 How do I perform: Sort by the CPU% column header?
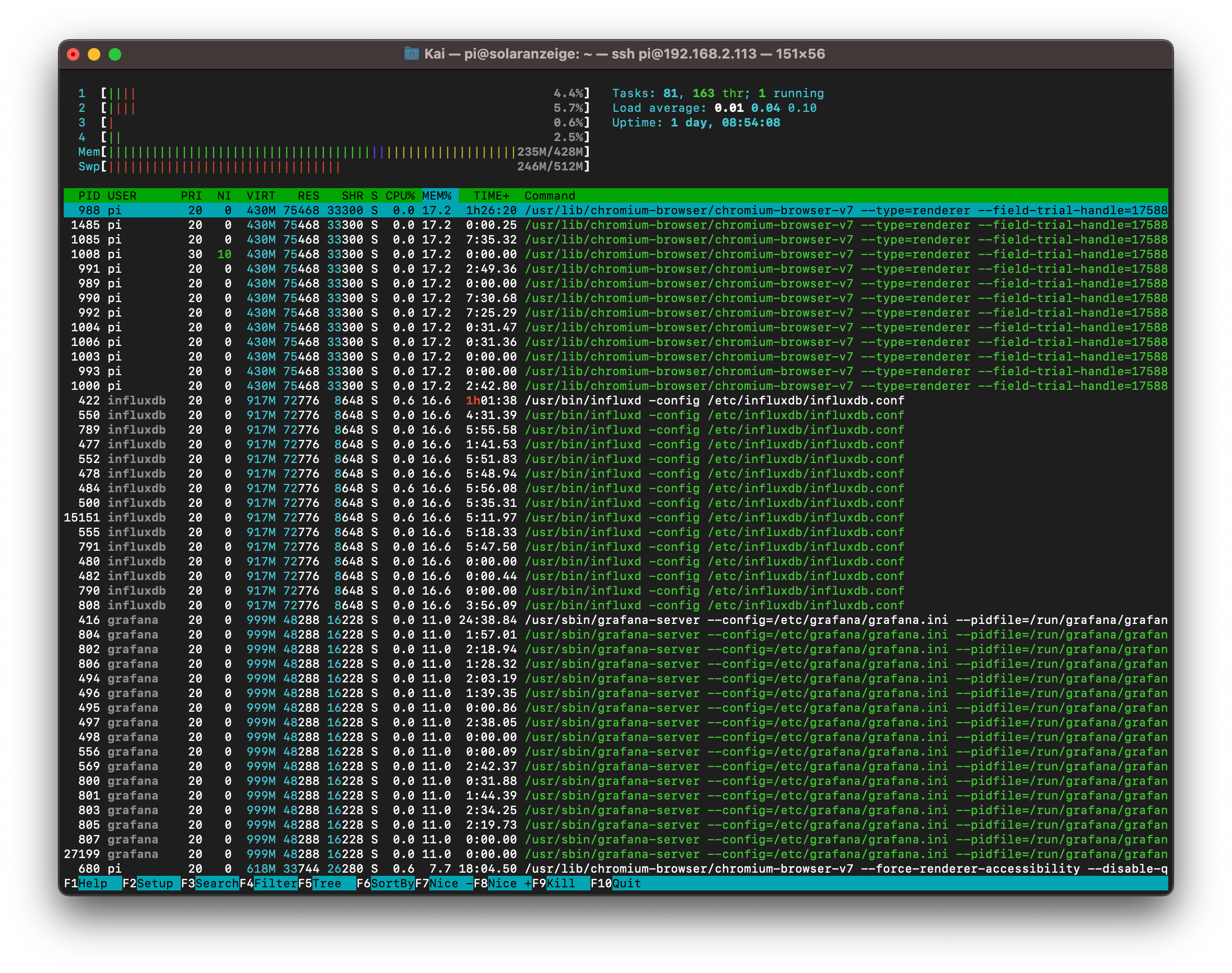pos(400,195)
